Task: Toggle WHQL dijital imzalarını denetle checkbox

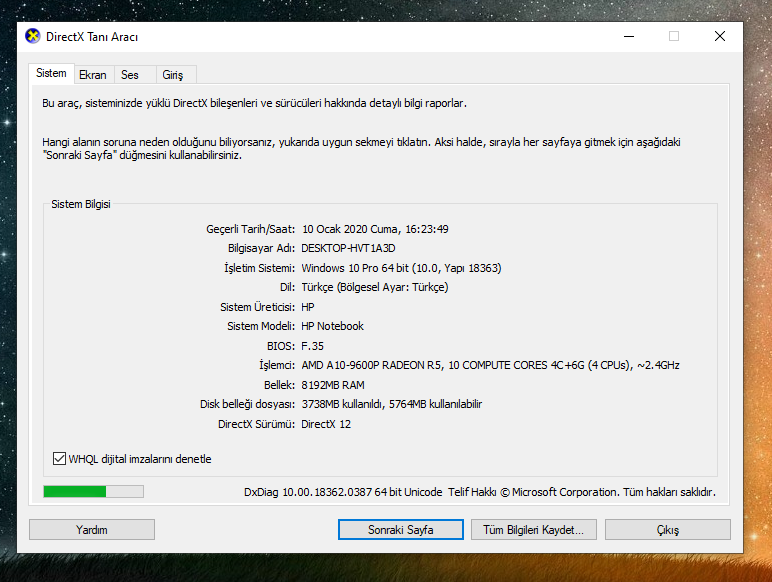Action: [x=59, y=459]
